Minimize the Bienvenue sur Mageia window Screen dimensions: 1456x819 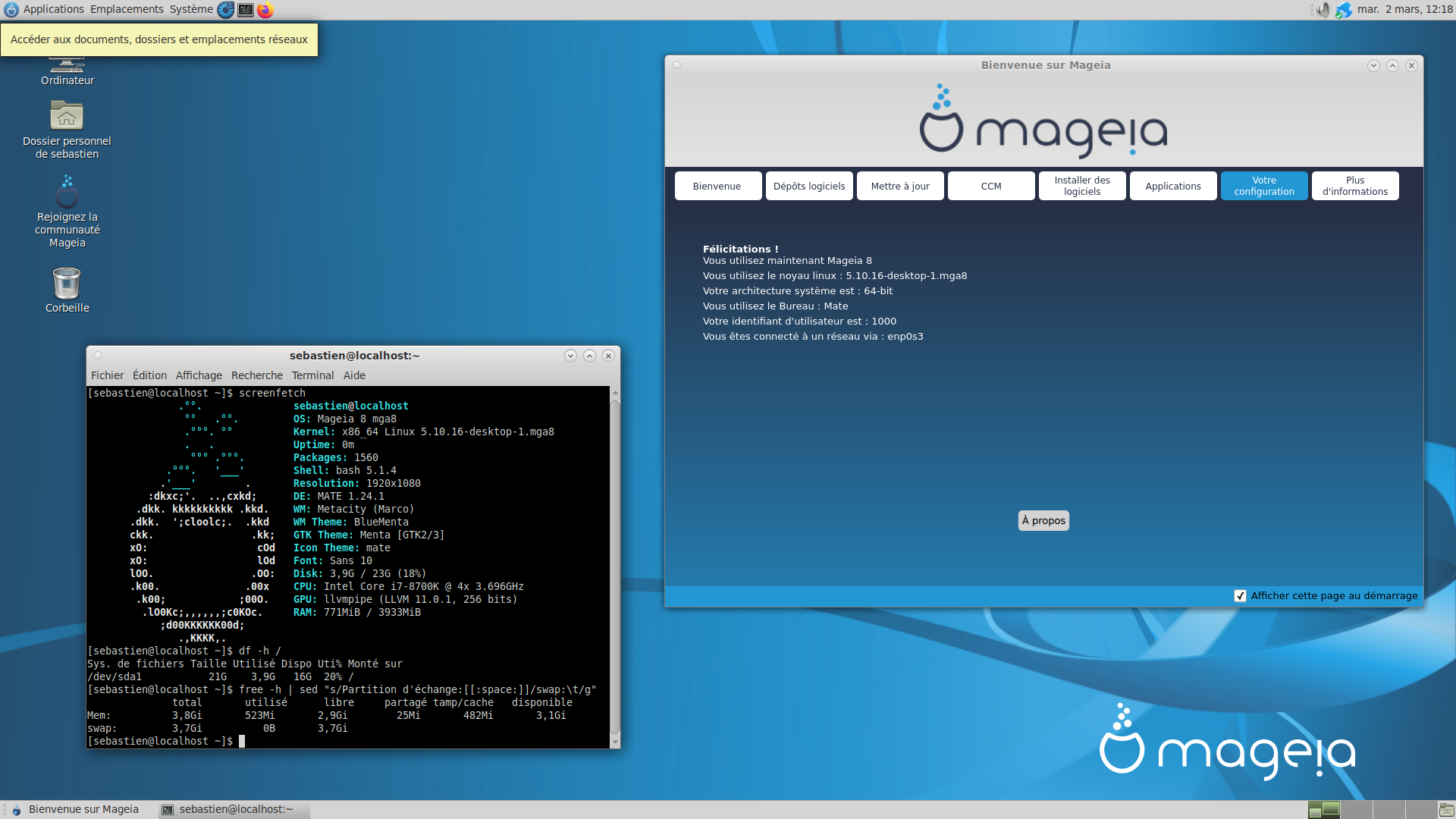[x=1373, y=65]
